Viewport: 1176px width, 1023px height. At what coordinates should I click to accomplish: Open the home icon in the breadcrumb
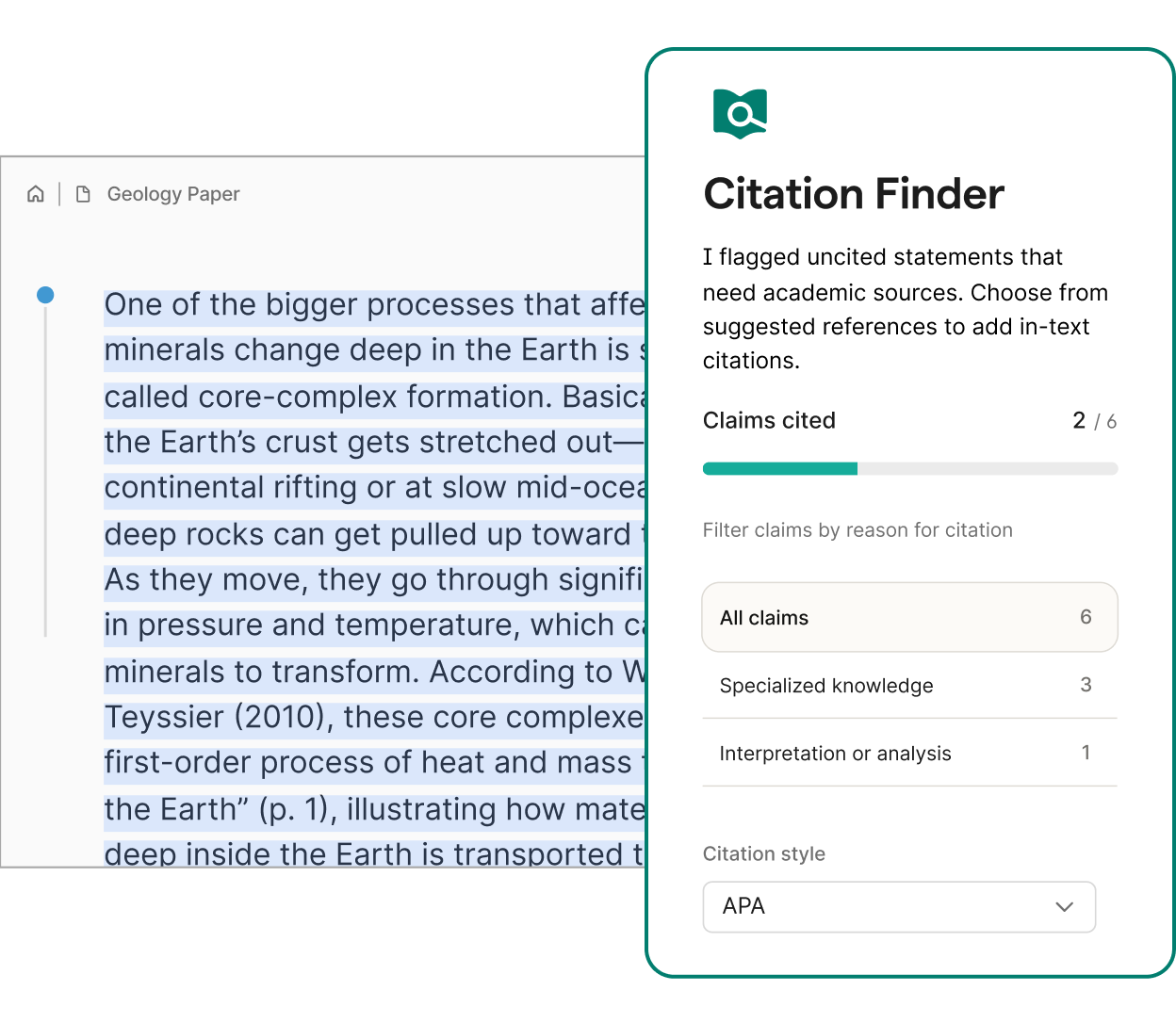coord(35,193)
